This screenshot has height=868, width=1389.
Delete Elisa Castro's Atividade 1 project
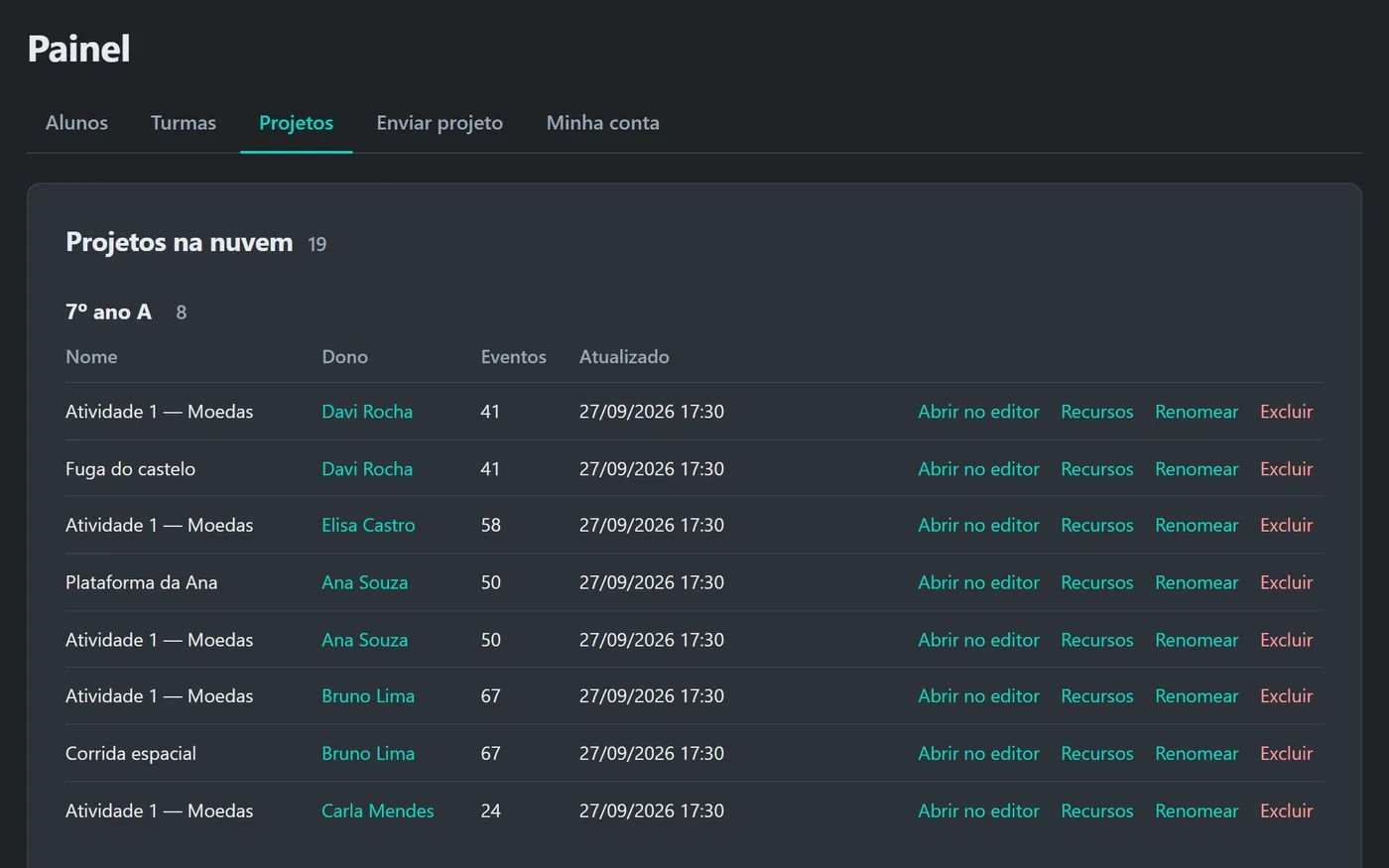pyautogui.click(x=1286, y=526)
